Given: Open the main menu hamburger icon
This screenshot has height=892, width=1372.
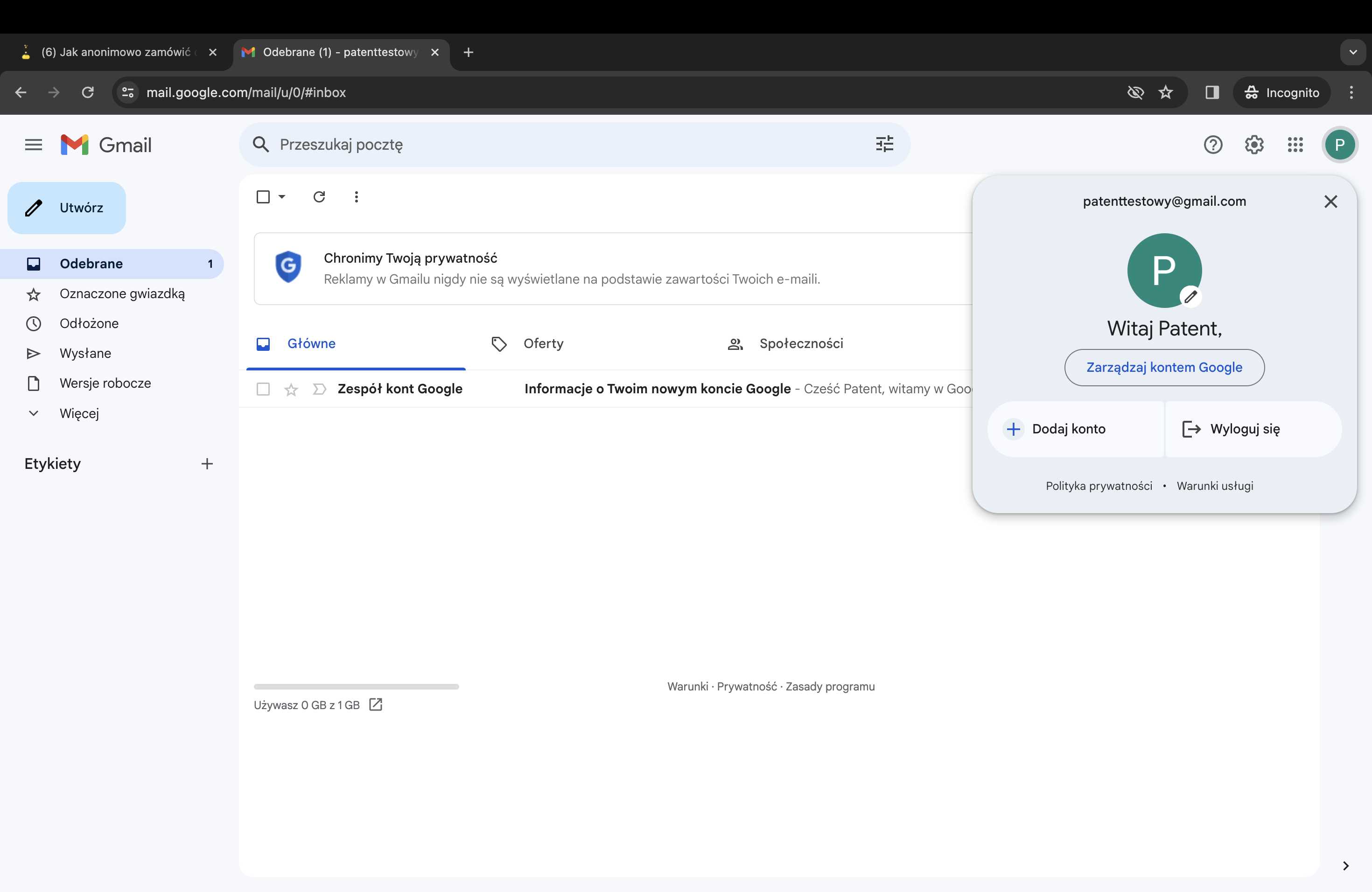Looking at the screenshot, I should pos(34,145).
